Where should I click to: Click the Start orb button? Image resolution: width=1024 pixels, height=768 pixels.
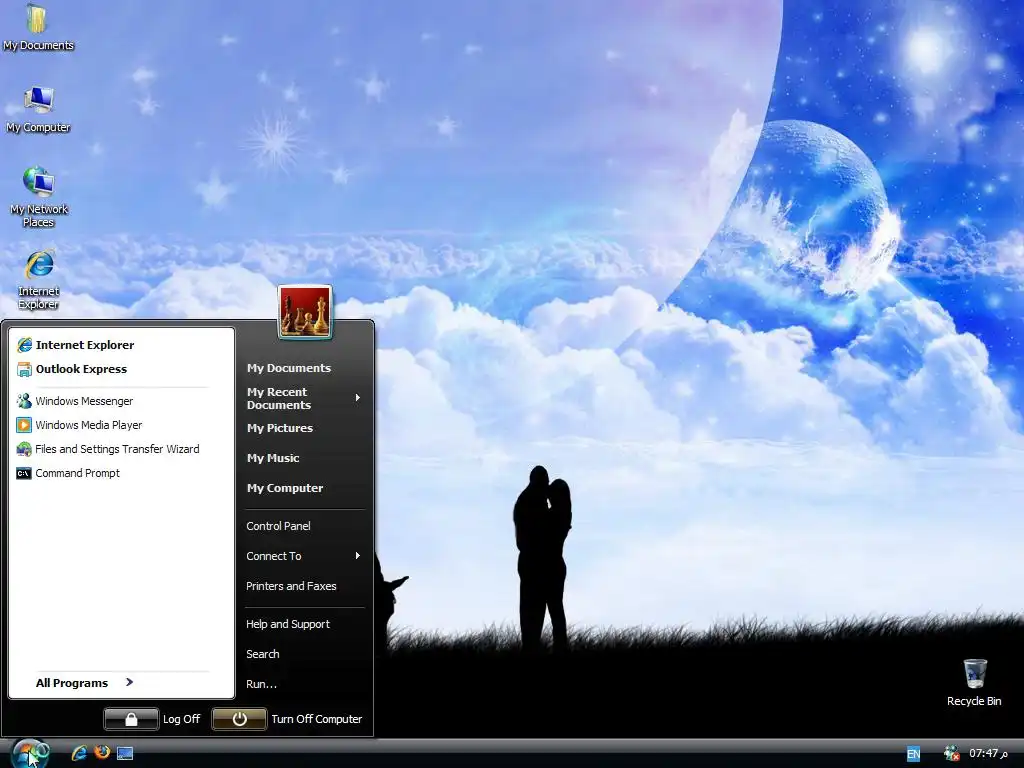tap(29, 753)
